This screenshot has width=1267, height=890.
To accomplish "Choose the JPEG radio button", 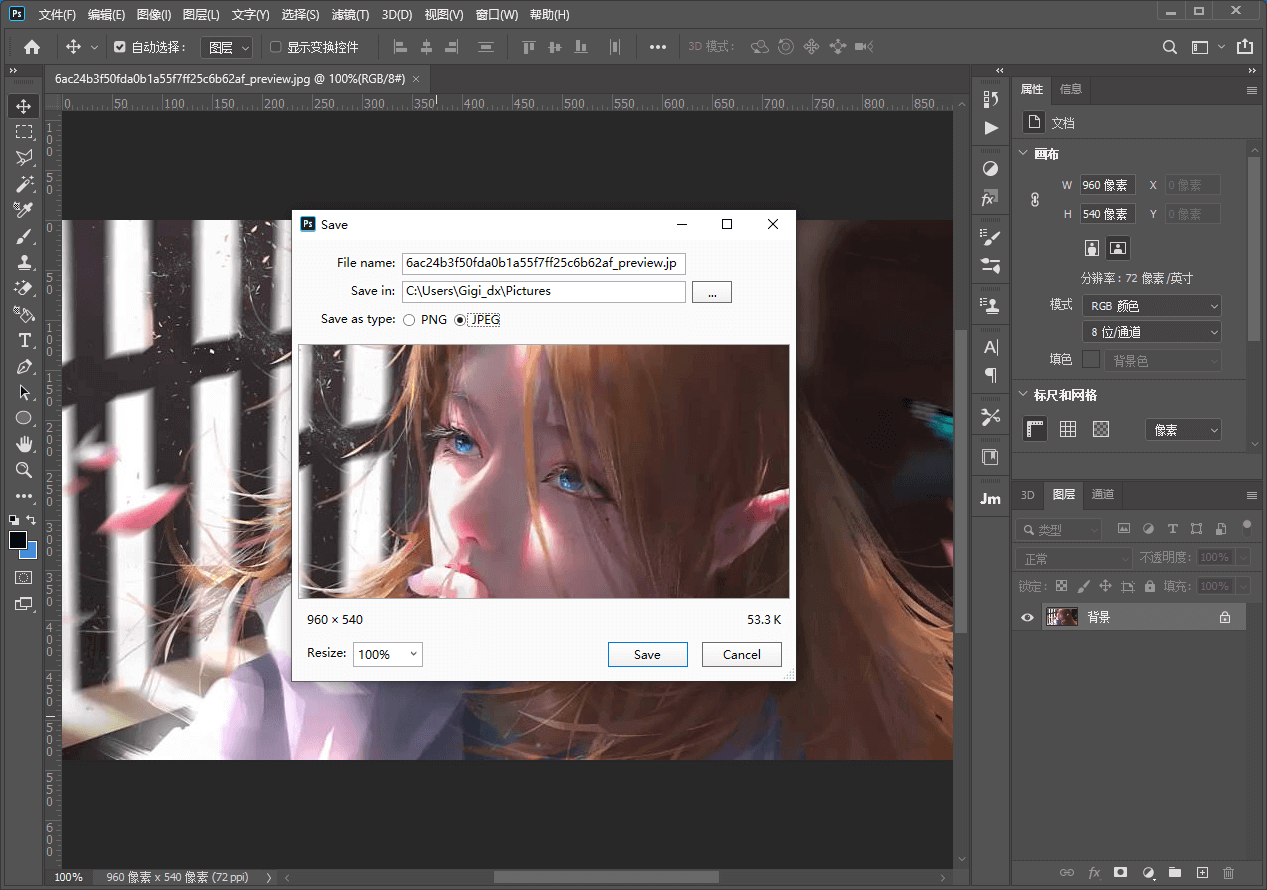I will click(x=460, y=320).
